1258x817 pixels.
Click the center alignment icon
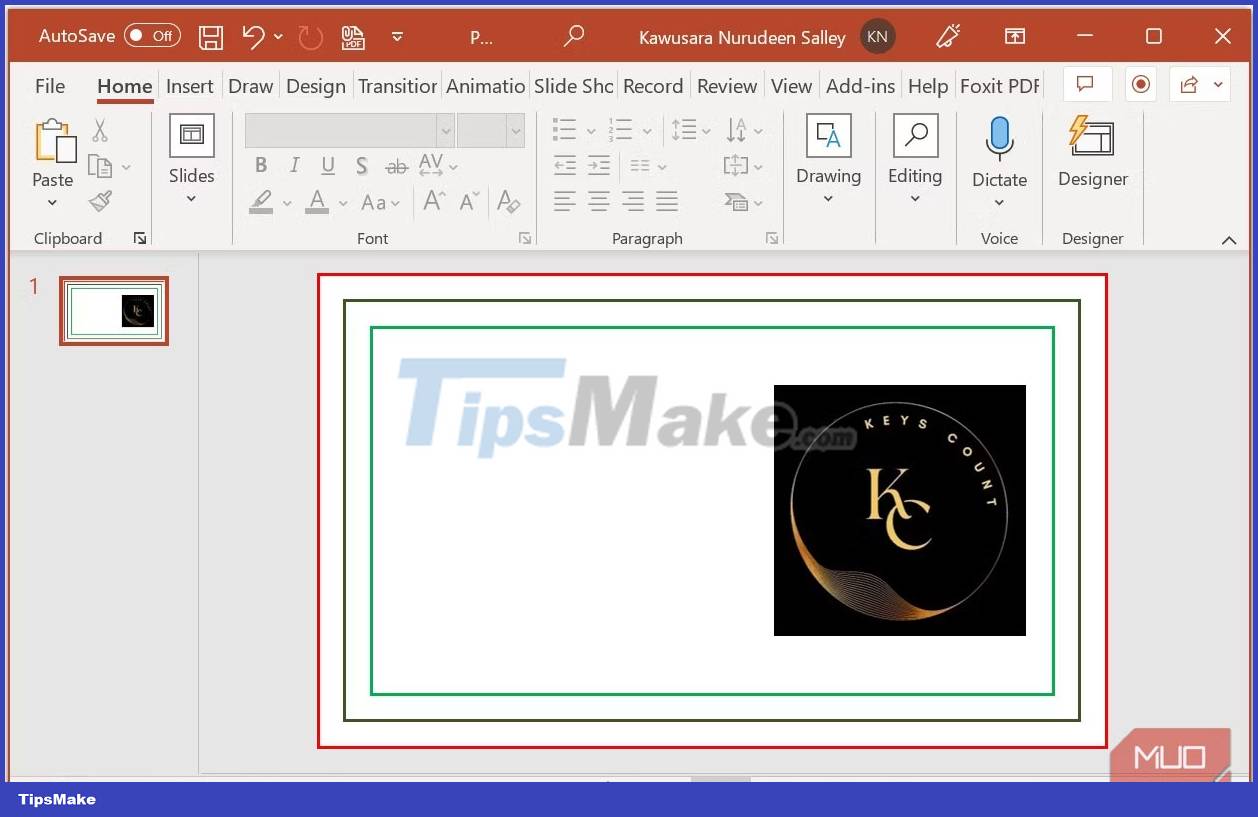tap(597, 202)
